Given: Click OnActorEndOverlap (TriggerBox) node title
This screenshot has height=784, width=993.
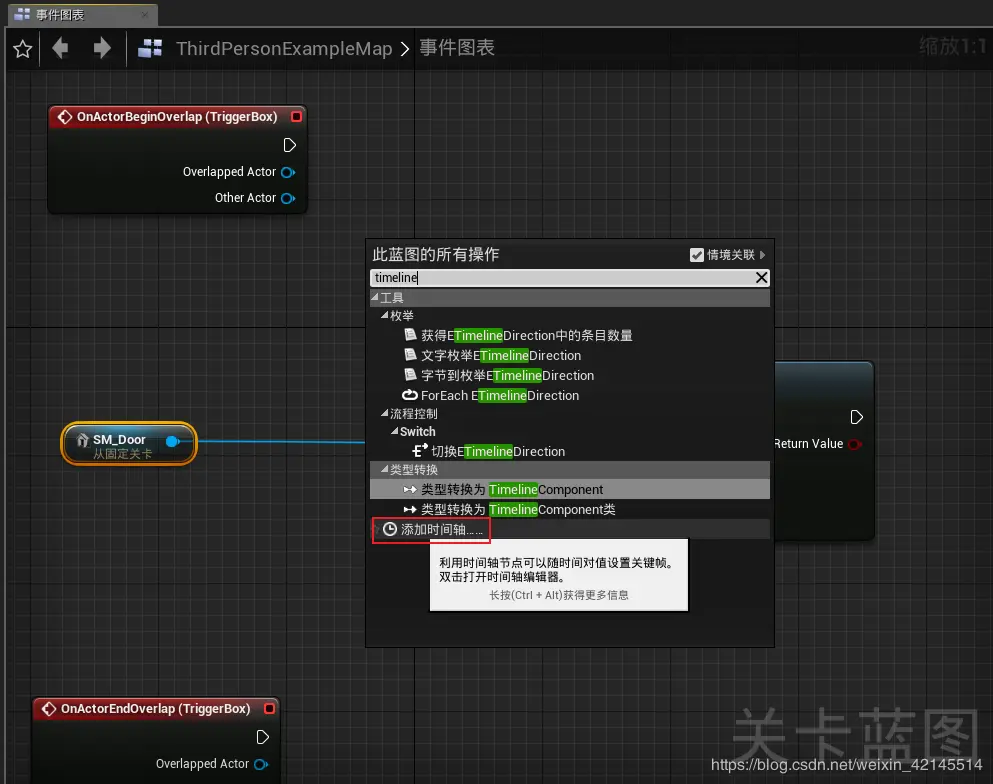Looking at the screenshot, I should click(x=155, y=709).
